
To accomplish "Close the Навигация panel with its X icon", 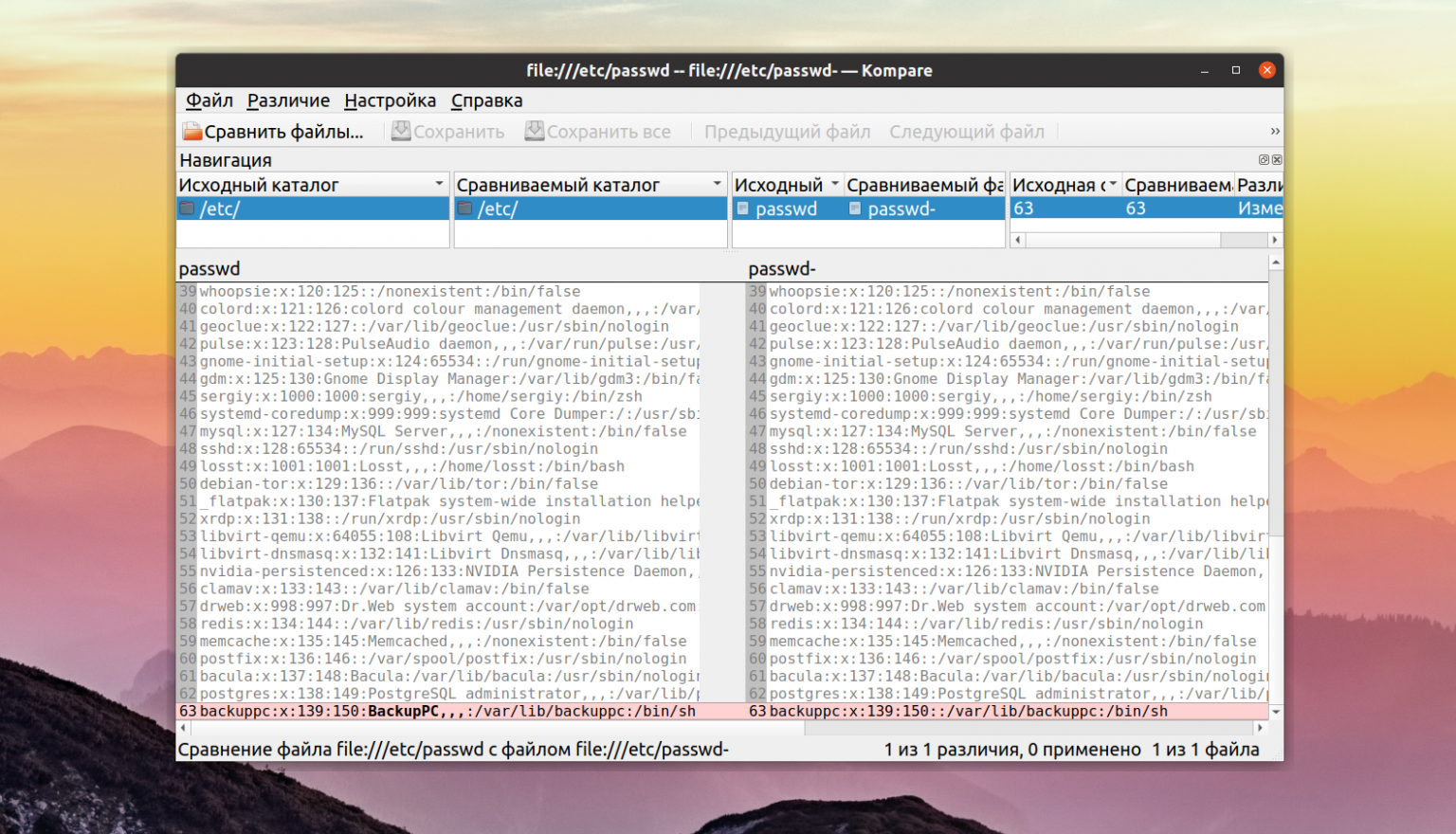I will (x=1277, y=159).
